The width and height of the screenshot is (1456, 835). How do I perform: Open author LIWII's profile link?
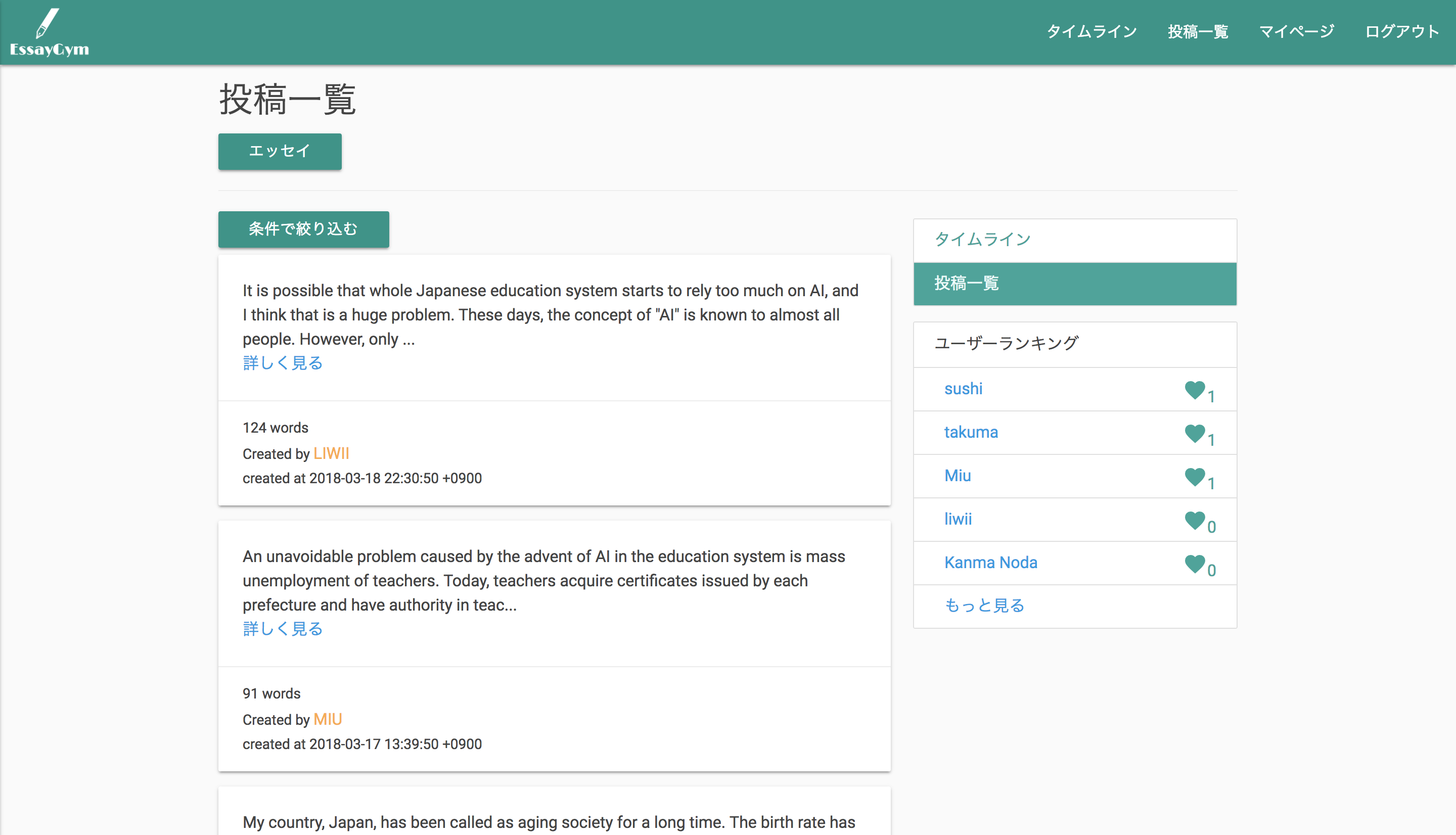331,453
